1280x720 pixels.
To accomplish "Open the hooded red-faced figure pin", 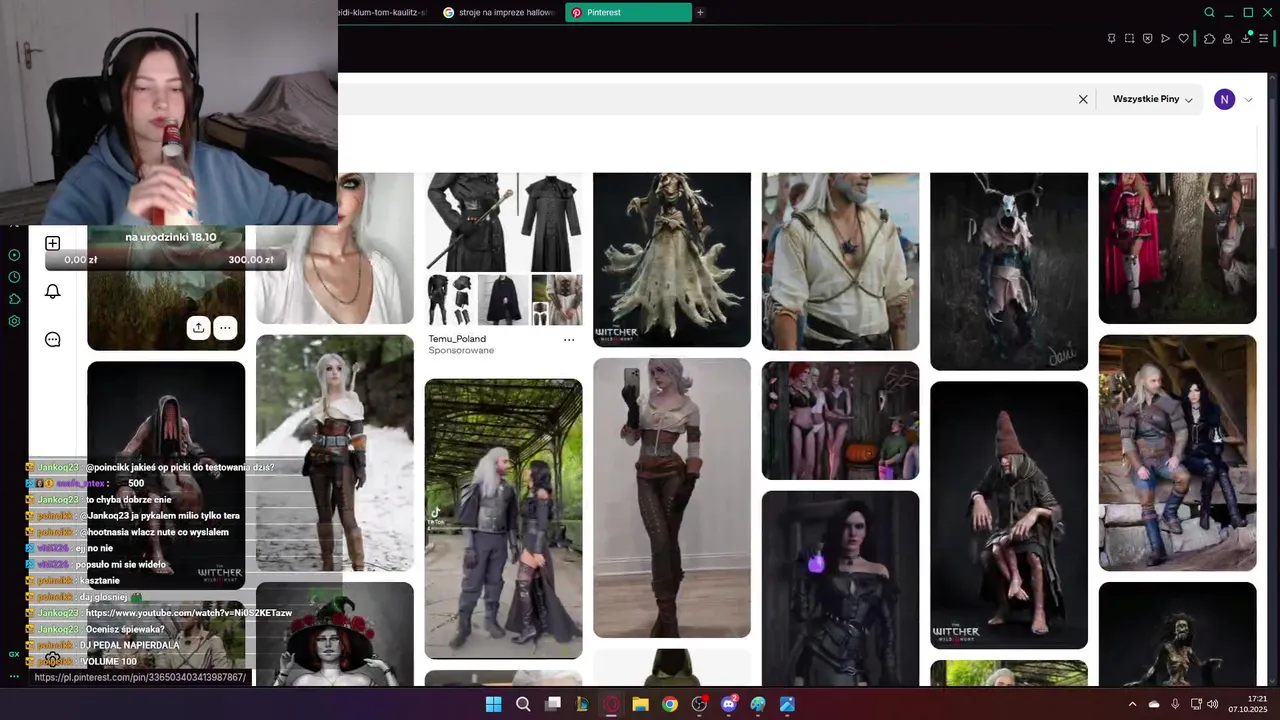I will [x=166, y=475].
